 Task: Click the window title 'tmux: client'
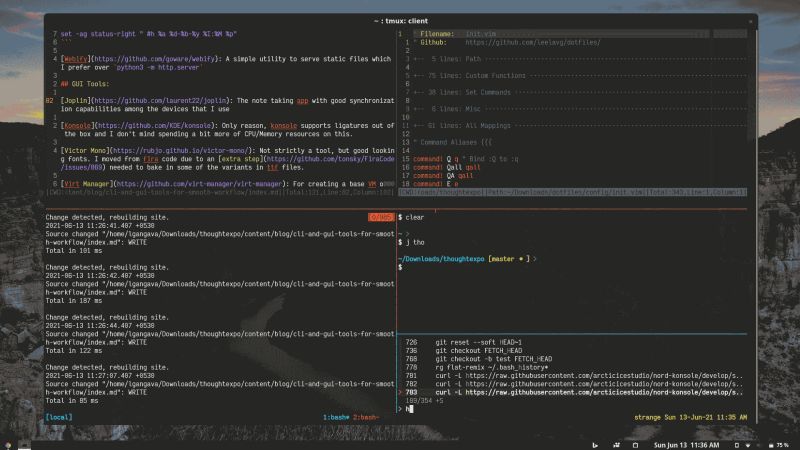pyautogui.click(x=401, y=21)
